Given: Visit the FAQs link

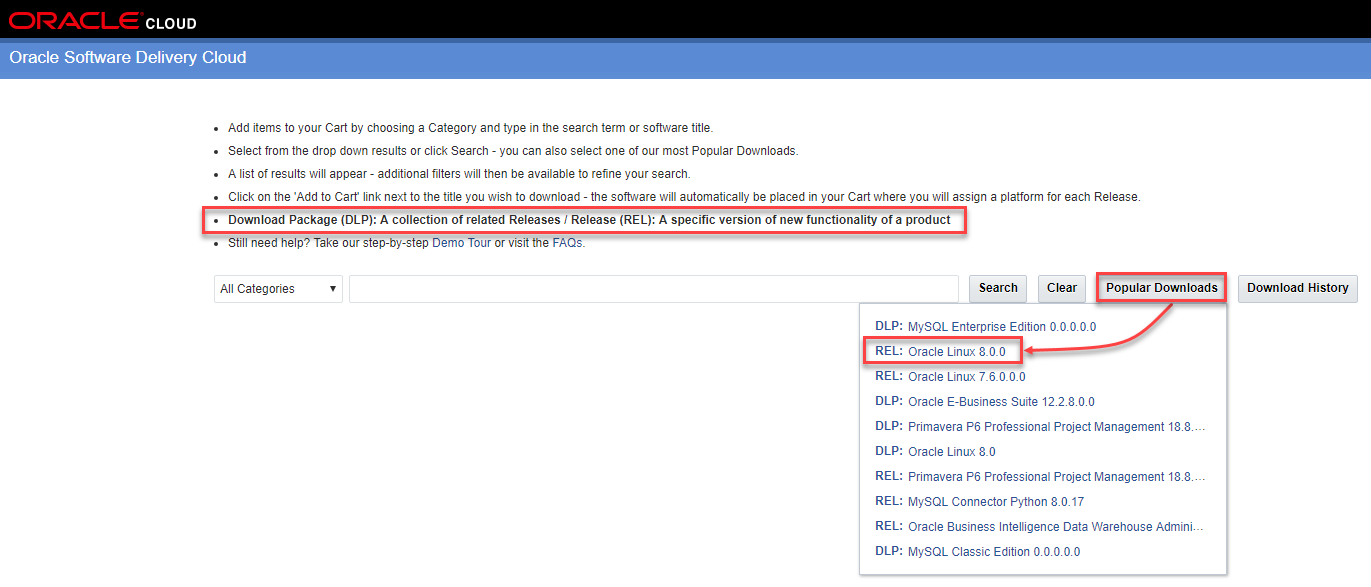Looking at the screenshot, I should [x=568, y=243].
